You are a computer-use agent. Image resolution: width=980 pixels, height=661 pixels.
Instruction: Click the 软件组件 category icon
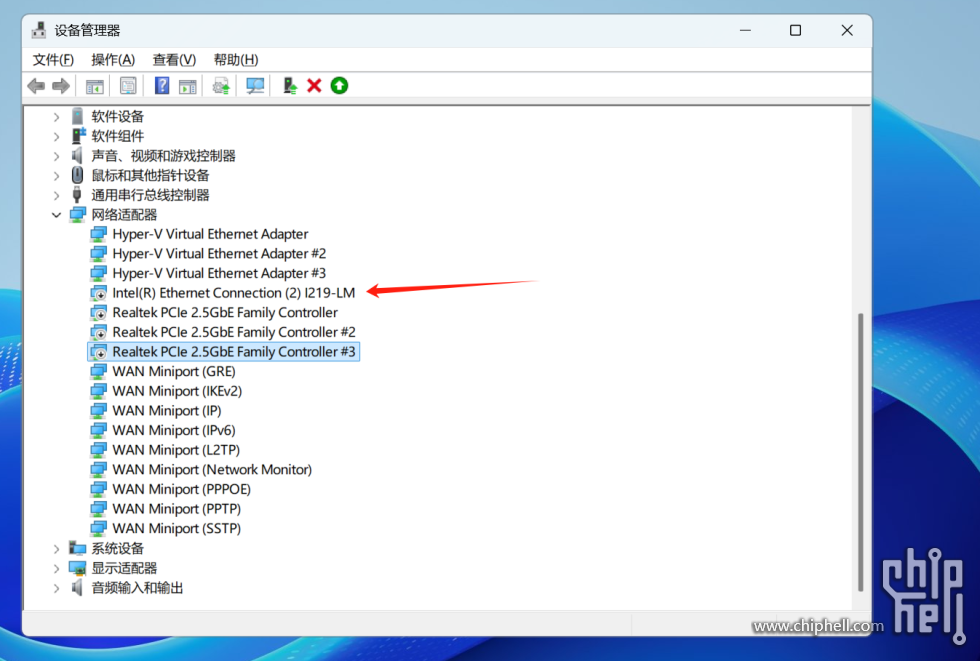coord(78,136)
